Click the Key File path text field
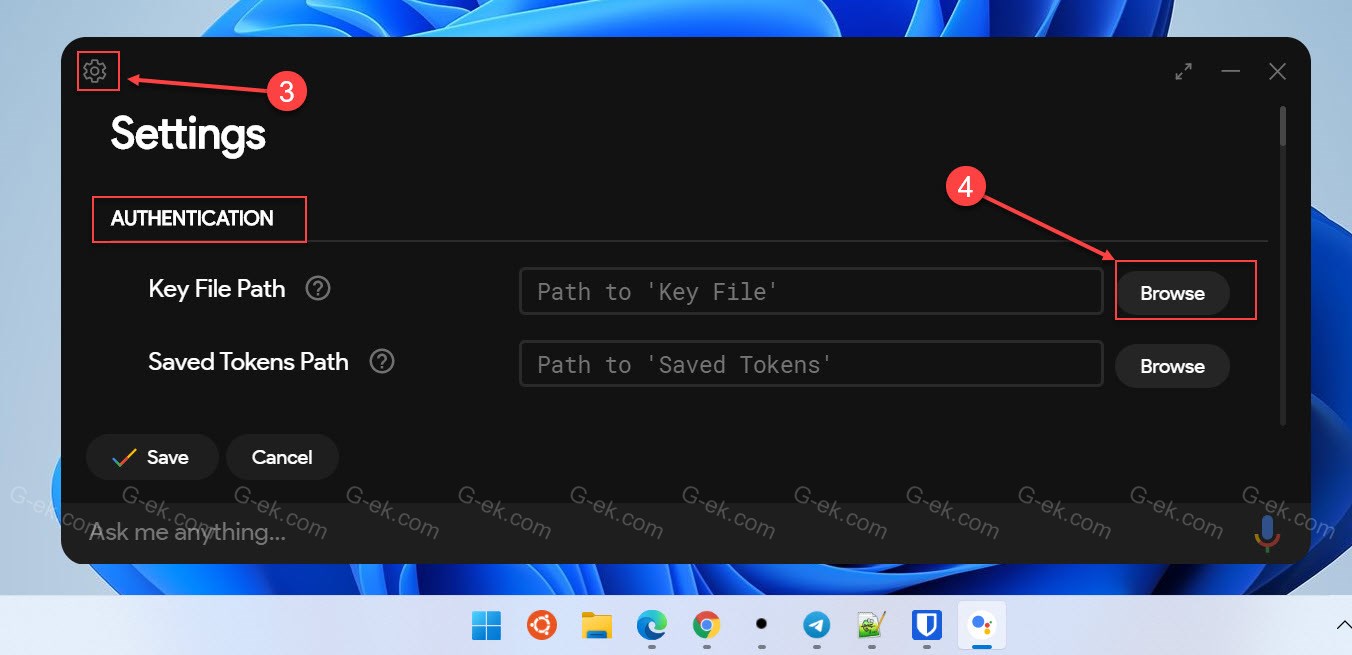Image resolution: width=1352 pixels, height=655 pixels. (810, 292)
